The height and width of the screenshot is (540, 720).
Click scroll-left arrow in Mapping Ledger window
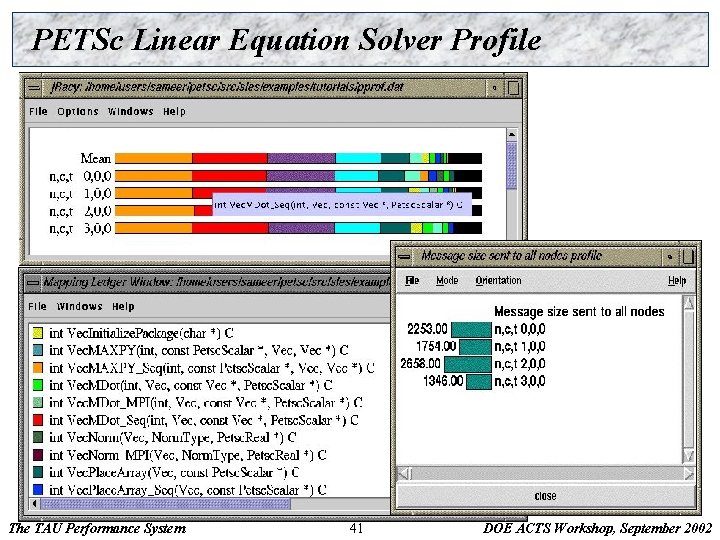pos(35,504)
